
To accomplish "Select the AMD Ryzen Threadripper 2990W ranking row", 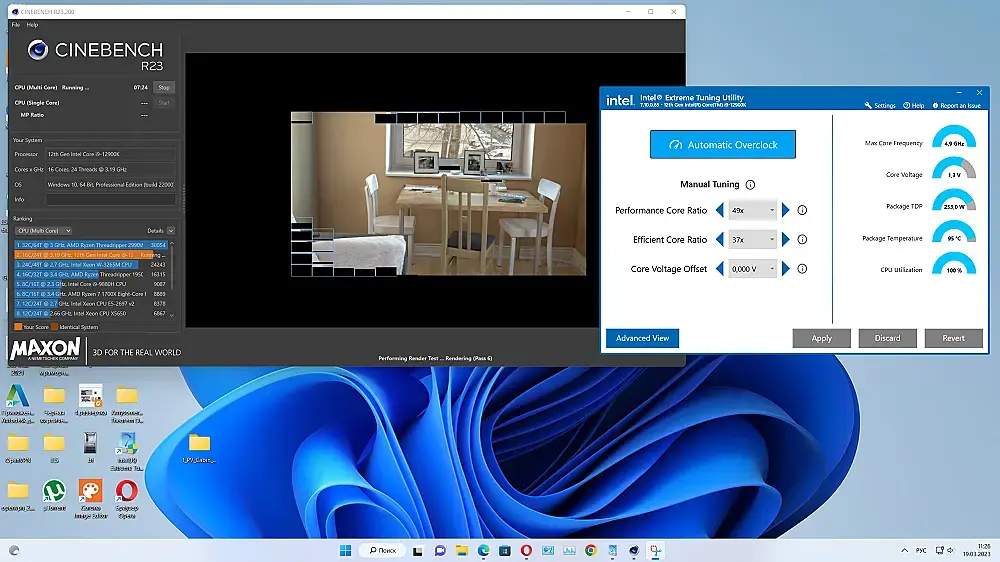I will pos(91,245).
